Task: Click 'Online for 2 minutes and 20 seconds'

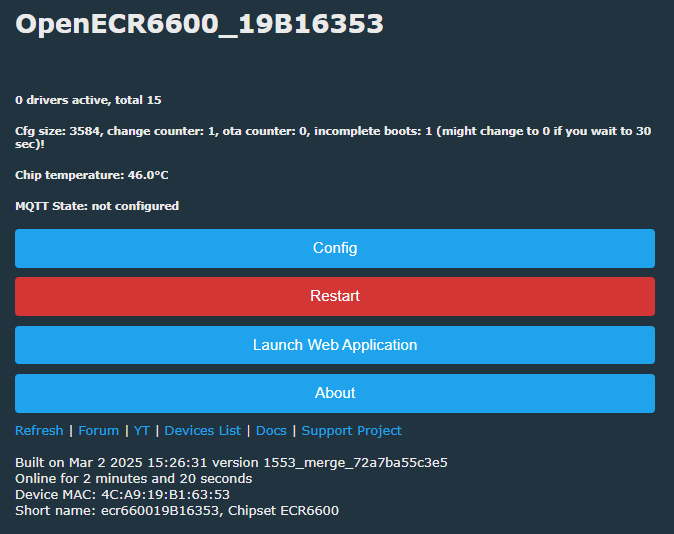Action: click(134, 479)
